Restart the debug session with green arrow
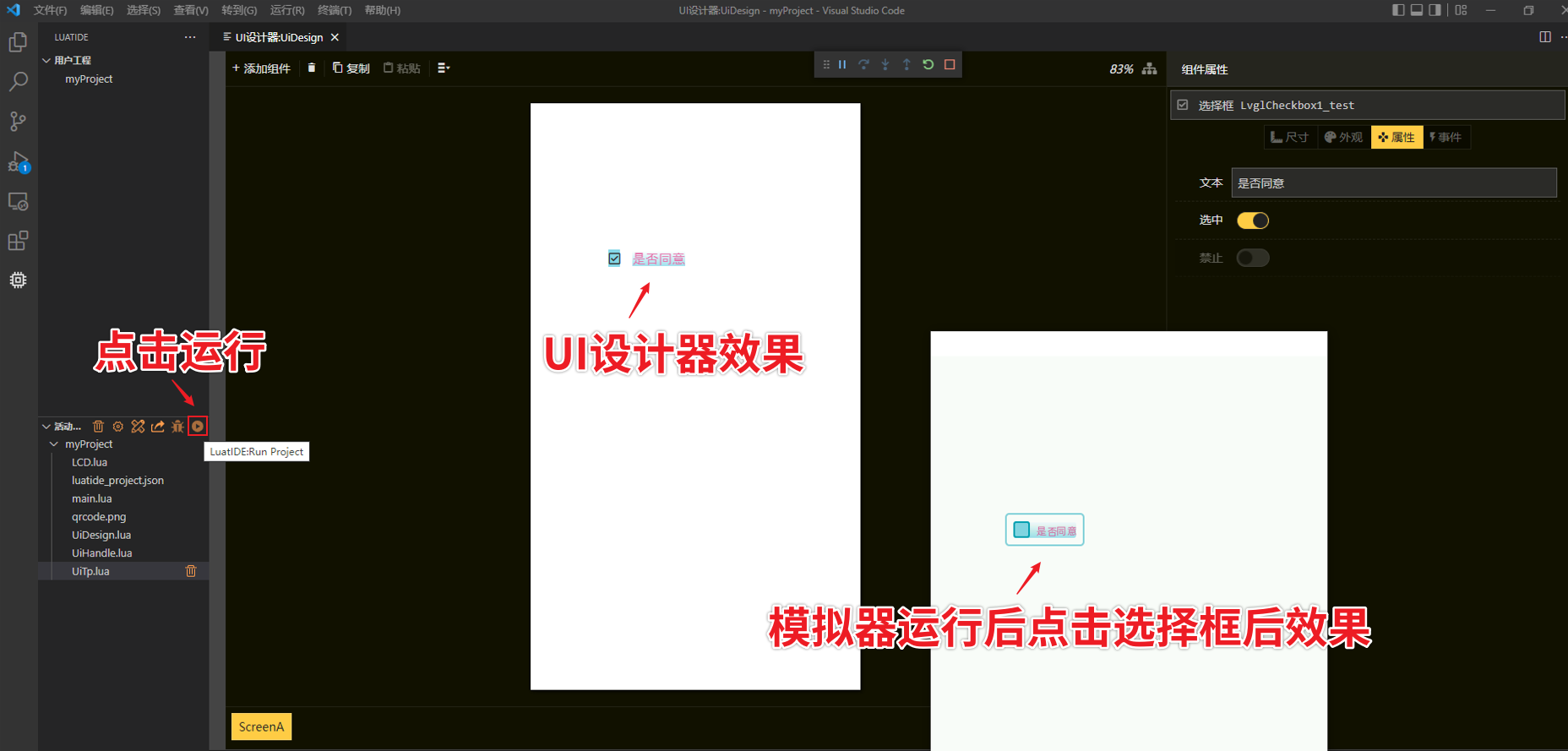This screenshot has height=751, width=1568. (928, 65)
